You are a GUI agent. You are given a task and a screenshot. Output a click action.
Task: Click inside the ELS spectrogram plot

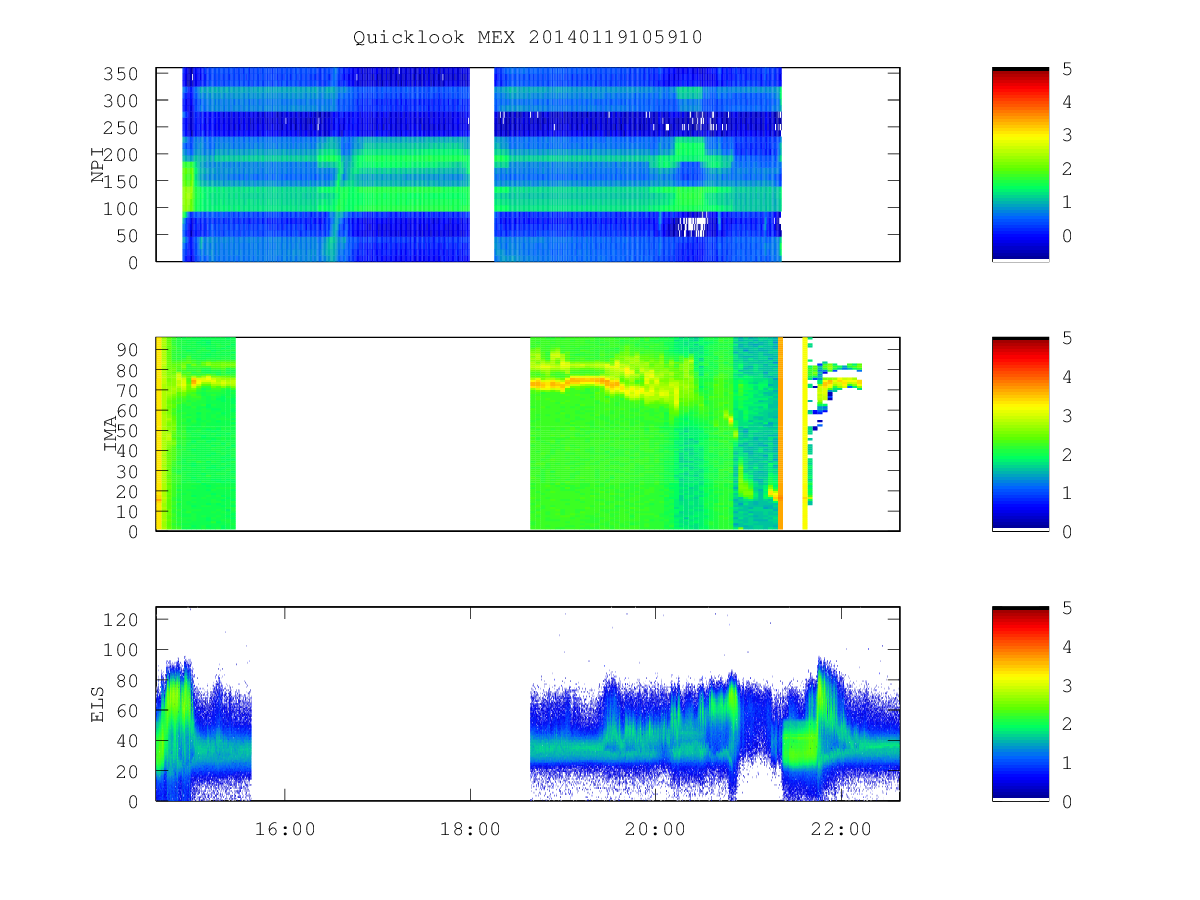[x=528, y=703]
